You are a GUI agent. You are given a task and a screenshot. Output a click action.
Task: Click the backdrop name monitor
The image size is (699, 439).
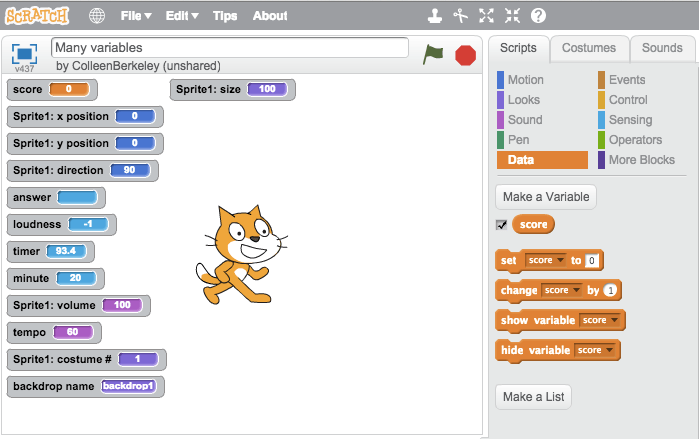coord(86,386)
